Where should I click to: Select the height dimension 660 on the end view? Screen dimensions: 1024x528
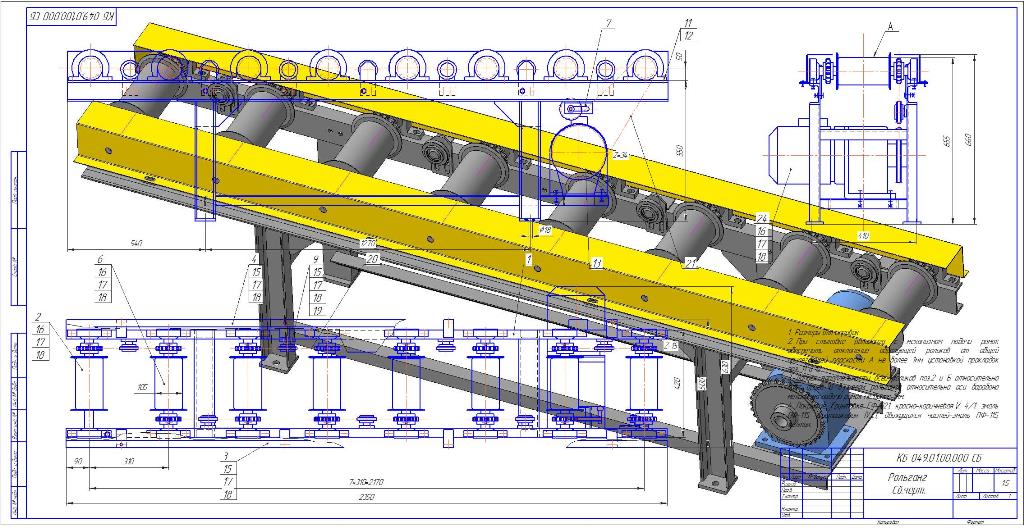pyautogui.click(x=968, y=141)
